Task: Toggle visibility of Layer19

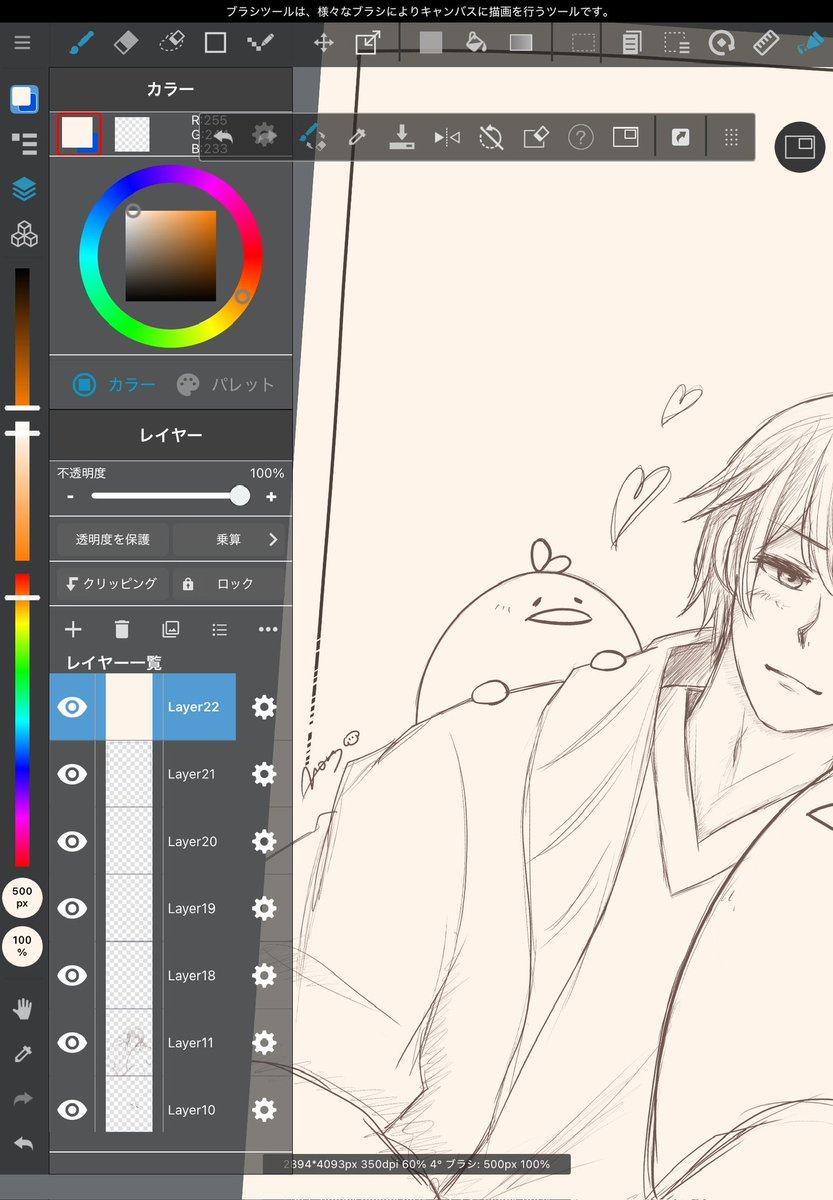Action: [x=73, y=908]
